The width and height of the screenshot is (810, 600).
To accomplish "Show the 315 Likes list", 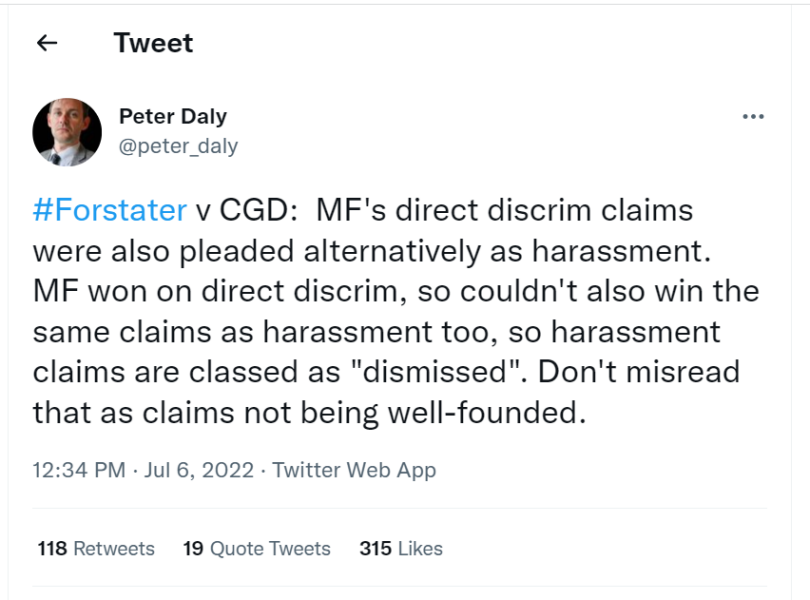I will point(400,548).
